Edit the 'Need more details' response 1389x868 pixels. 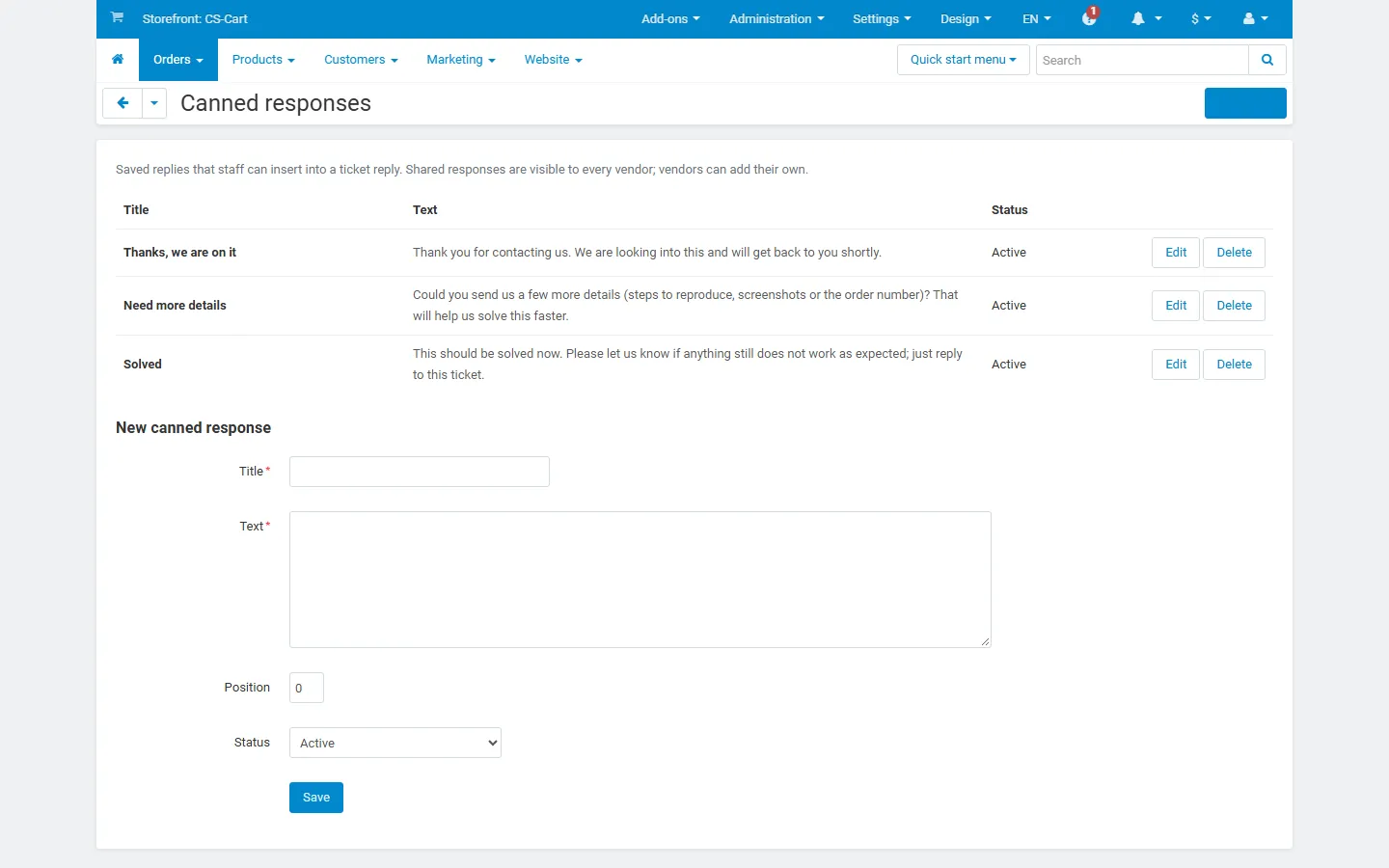click(x=1176, y=306)
